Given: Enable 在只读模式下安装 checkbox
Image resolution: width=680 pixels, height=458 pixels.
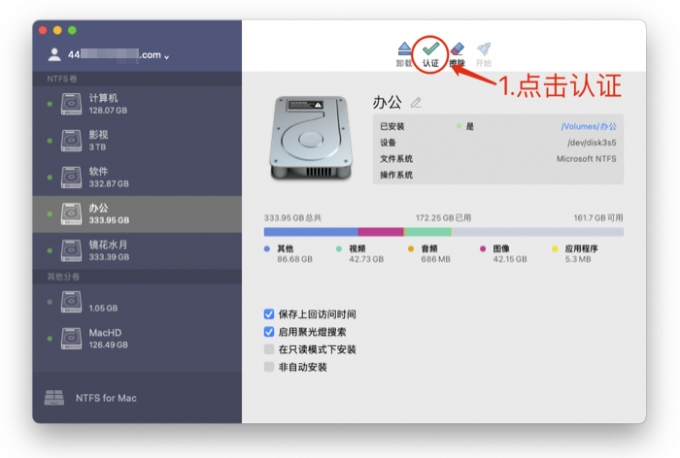Looking at the screenshot, I should point(269,349).
